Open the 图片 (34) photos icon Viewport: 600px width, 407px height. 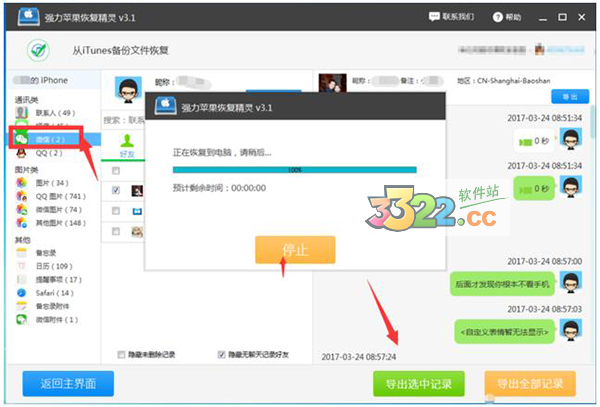(x=21, y=182)
